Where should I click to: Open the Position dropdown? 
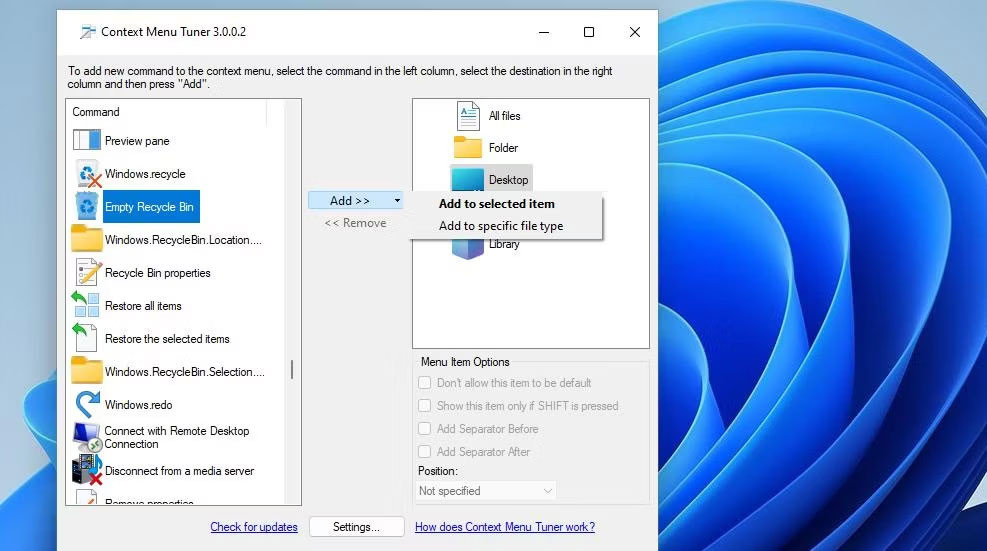(486, 491)
